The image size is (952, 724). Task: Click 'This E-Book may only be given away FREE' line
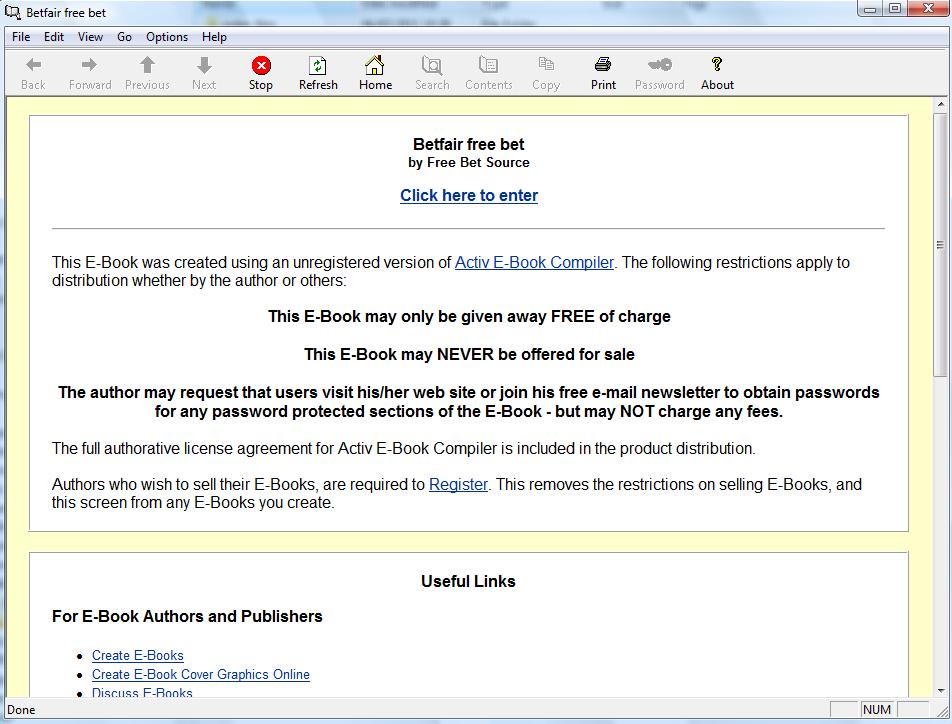tap(469, 316)
